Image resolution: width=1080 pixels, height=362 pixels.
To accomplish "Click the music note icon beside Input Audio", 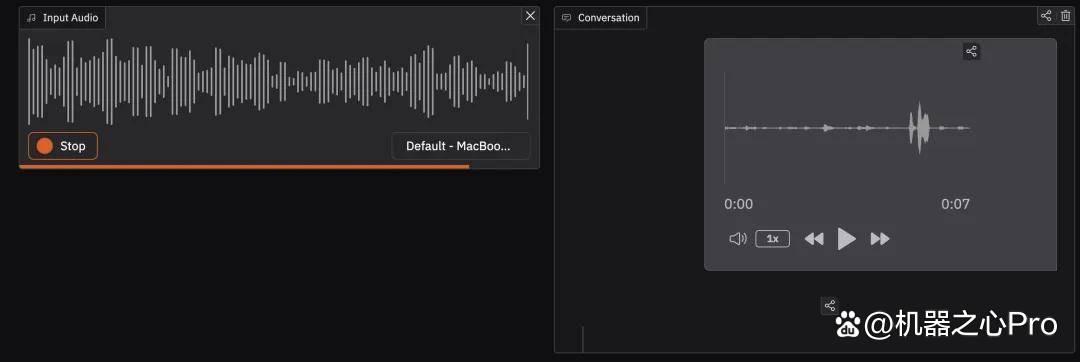I will 31,18.
